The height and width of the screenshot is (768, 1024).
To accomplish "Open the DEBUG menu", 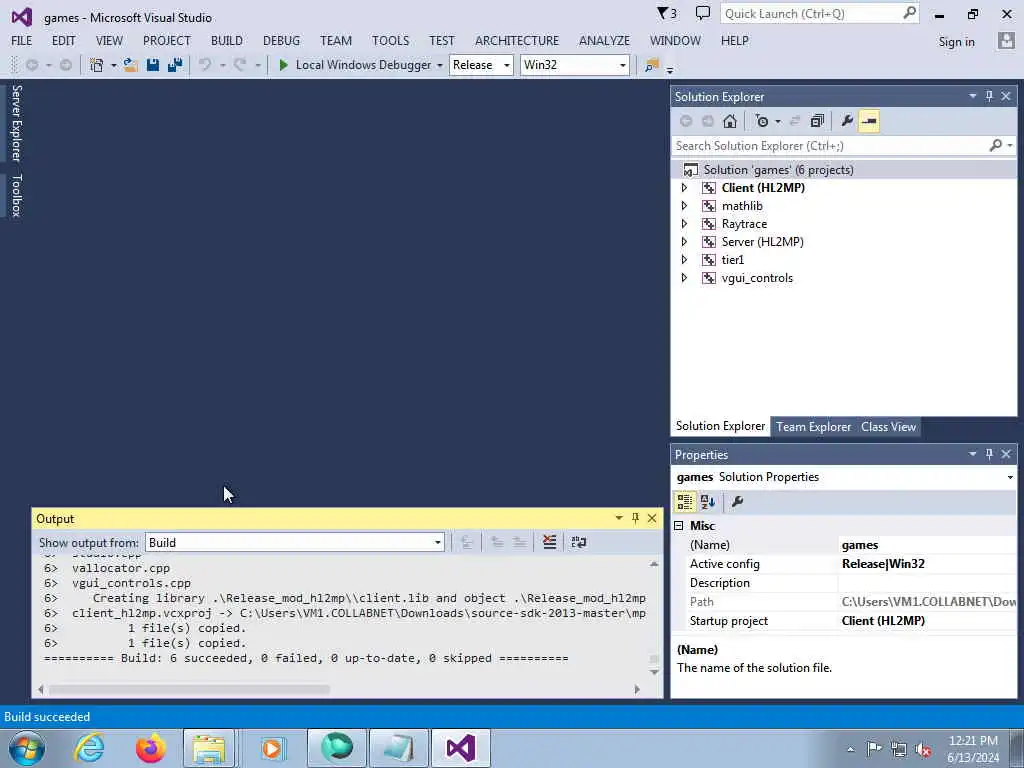I will (x=281, y=40).
